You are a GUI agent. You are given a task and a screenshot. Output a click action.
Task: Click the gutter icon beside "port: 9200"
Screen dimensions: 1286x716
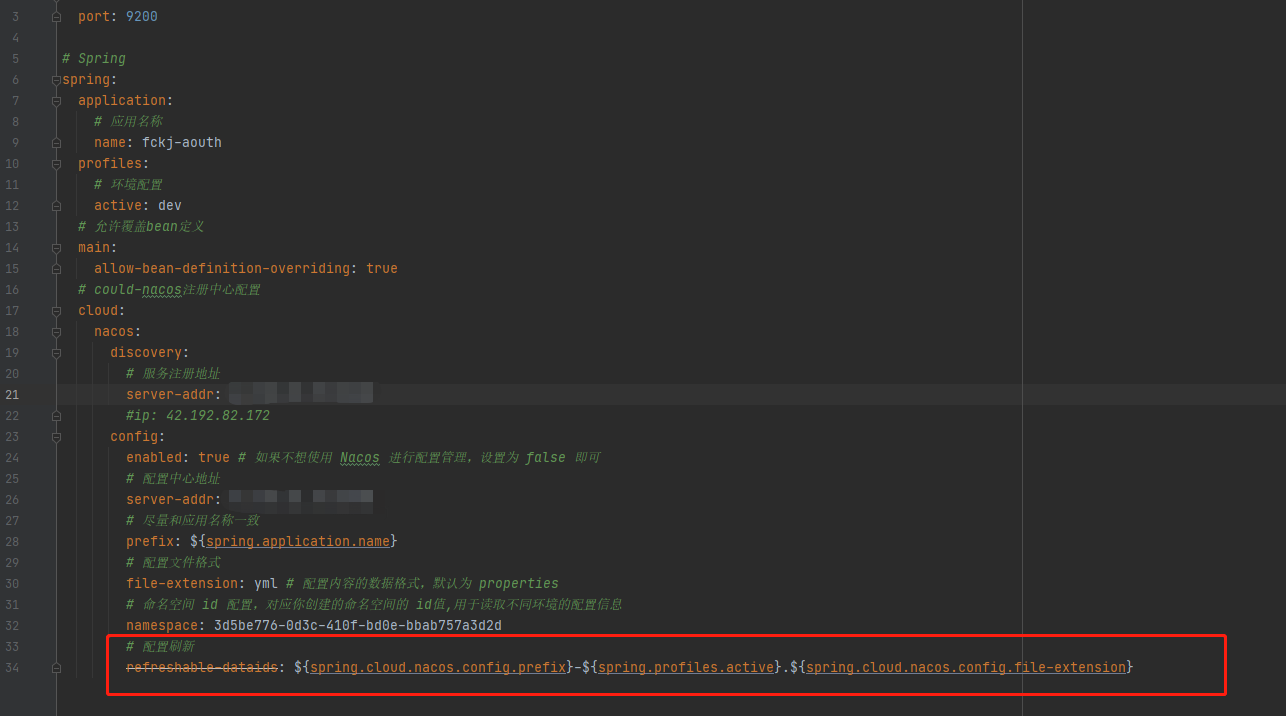[x=56, y=16]
